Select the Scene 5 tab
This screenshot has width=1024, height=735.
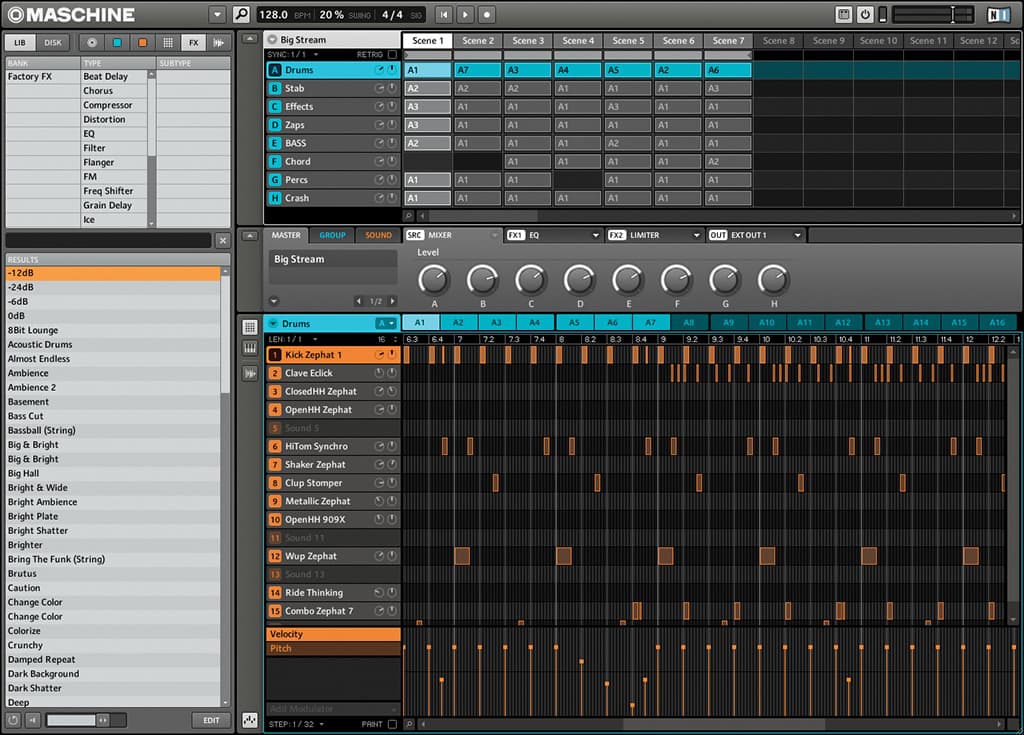(x=628, y=41)
